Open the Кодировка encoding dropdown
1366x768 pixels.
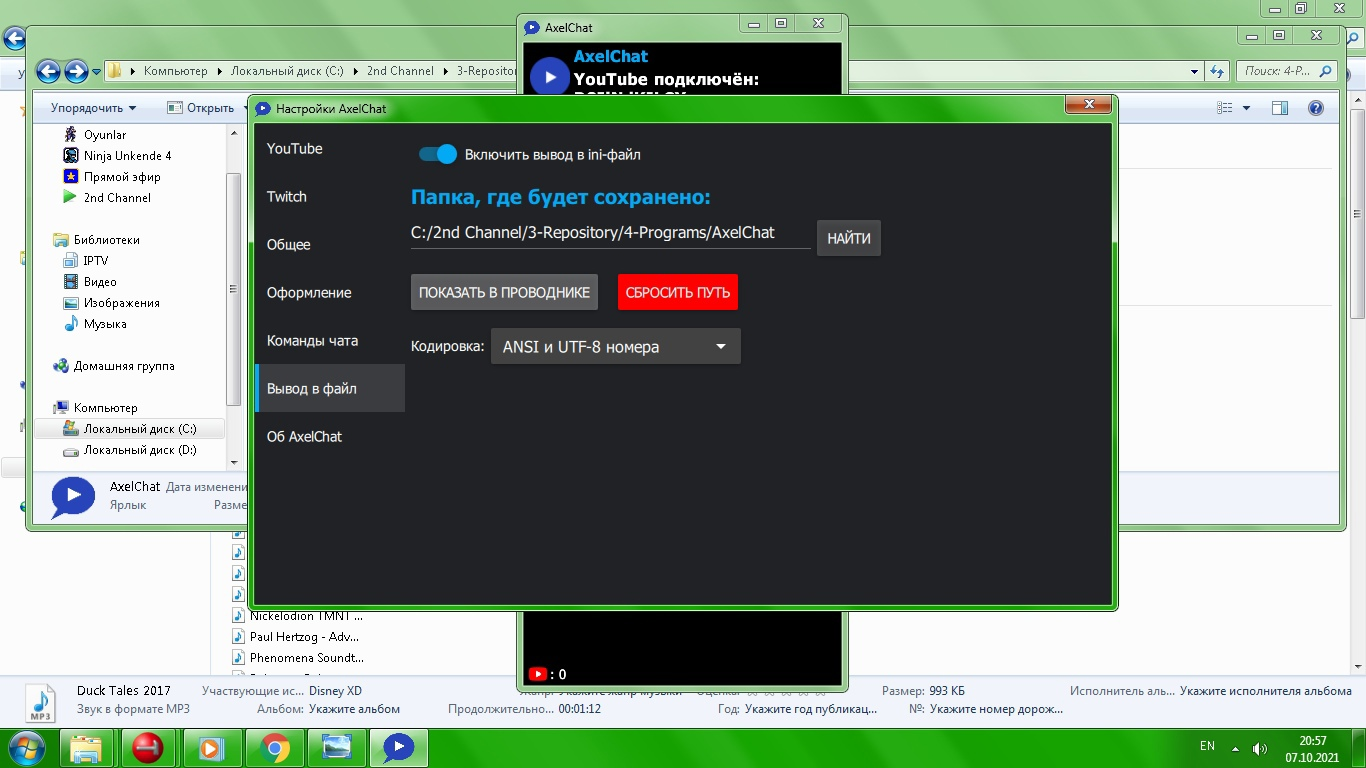point(616,347)
